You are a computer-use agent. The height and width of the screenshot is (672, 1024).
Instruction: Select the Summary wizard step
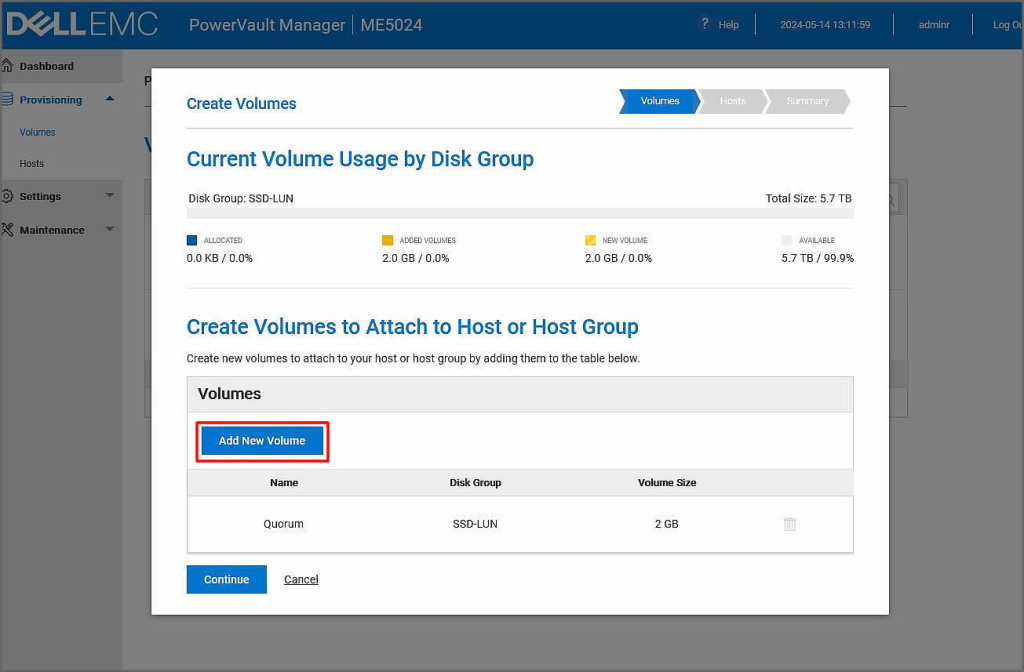tap(807, 101)
